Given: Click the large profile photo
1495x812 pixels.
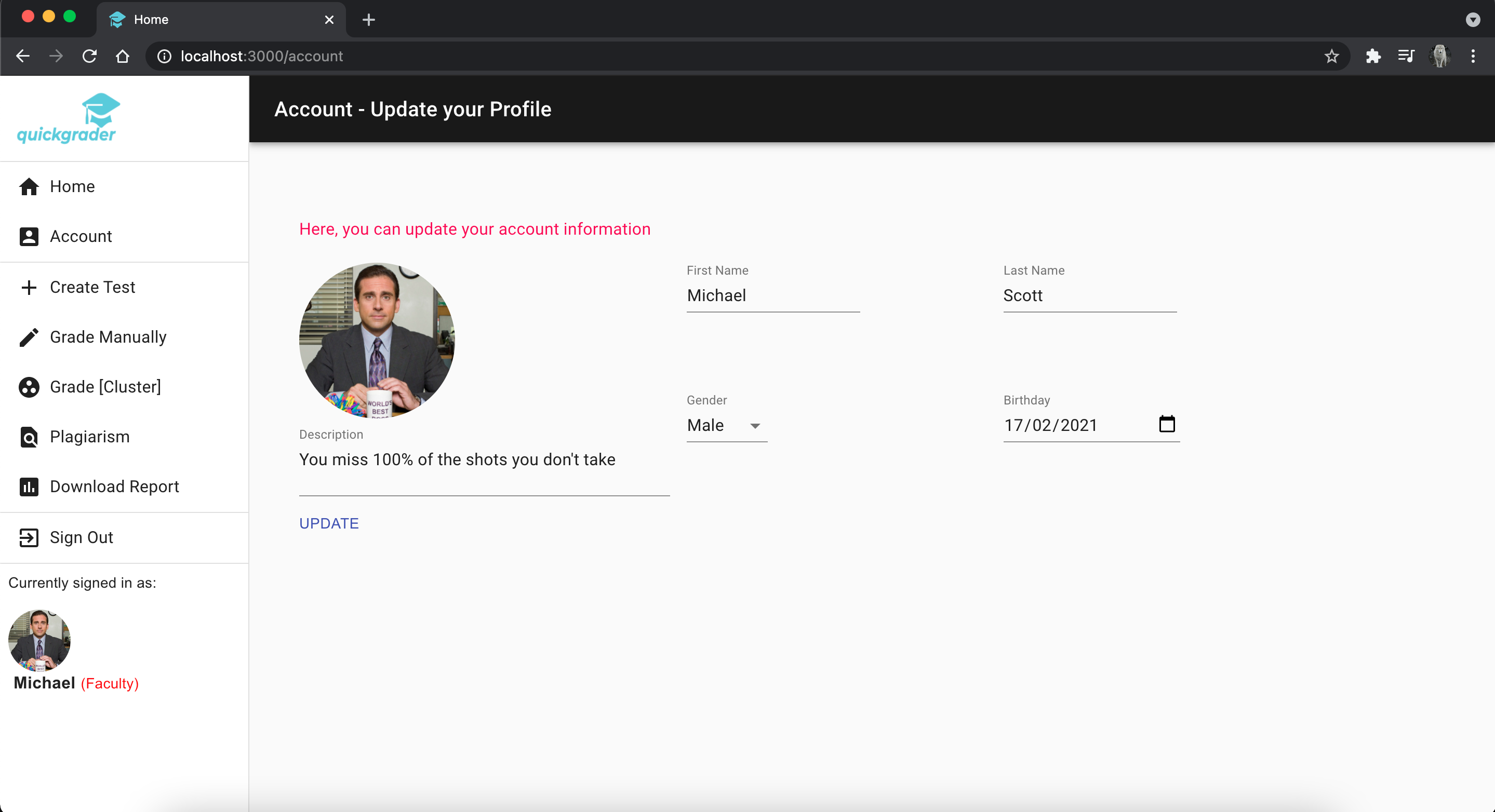Looking at the screenshot, I should [x=377, y=341].
